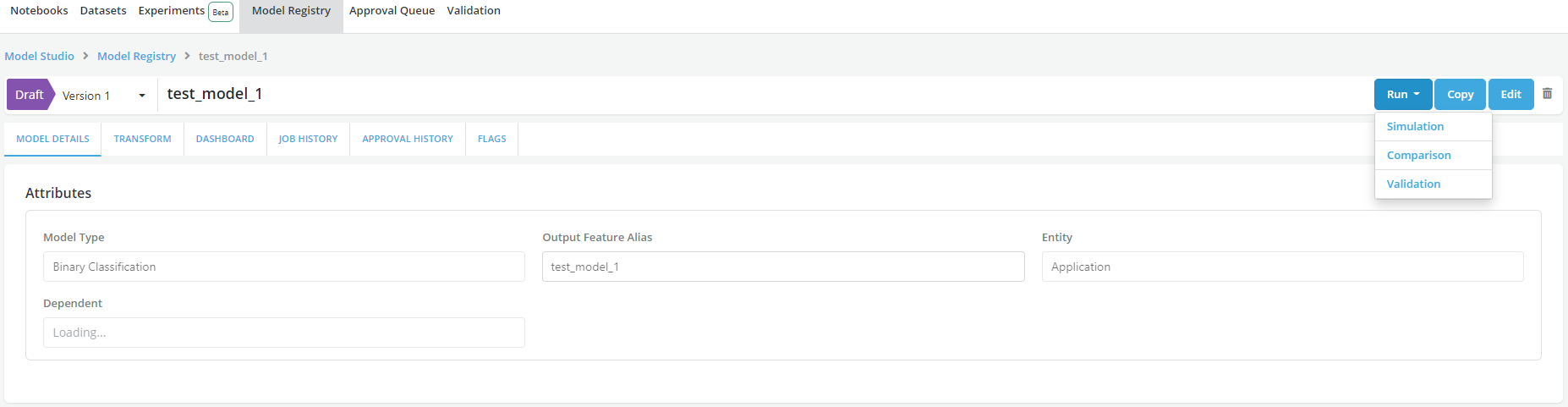Click the Edit button
The image size is (1568, 407).
pos(1510,95)
